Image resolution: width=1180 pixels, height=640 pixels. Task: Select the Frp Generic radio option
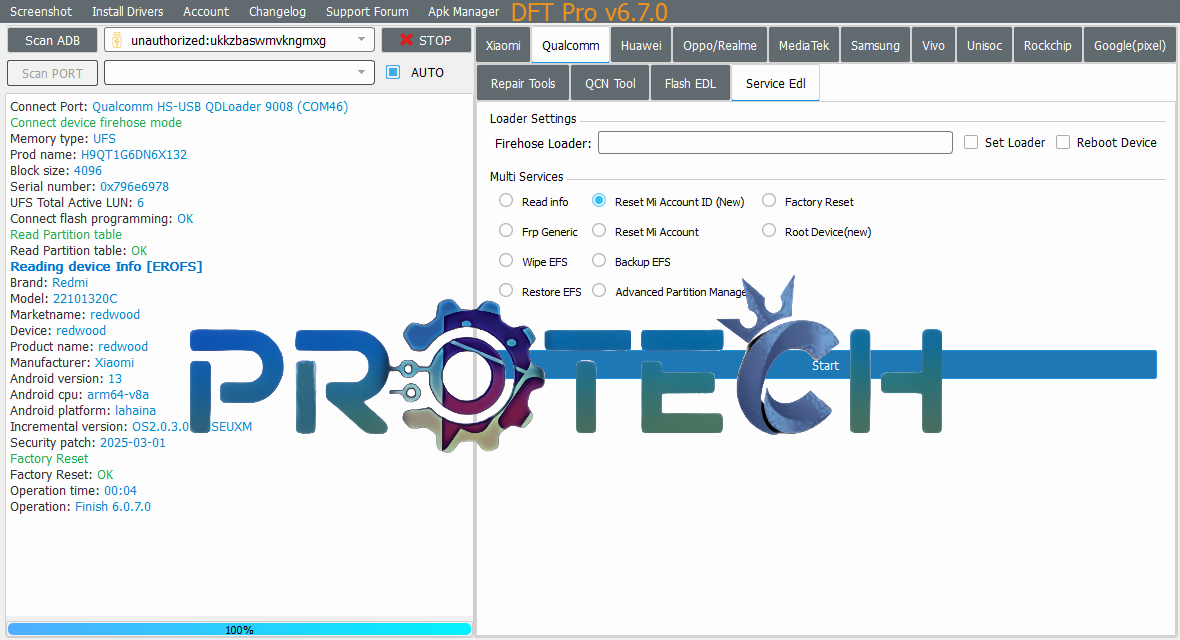[x=506, y=231]
